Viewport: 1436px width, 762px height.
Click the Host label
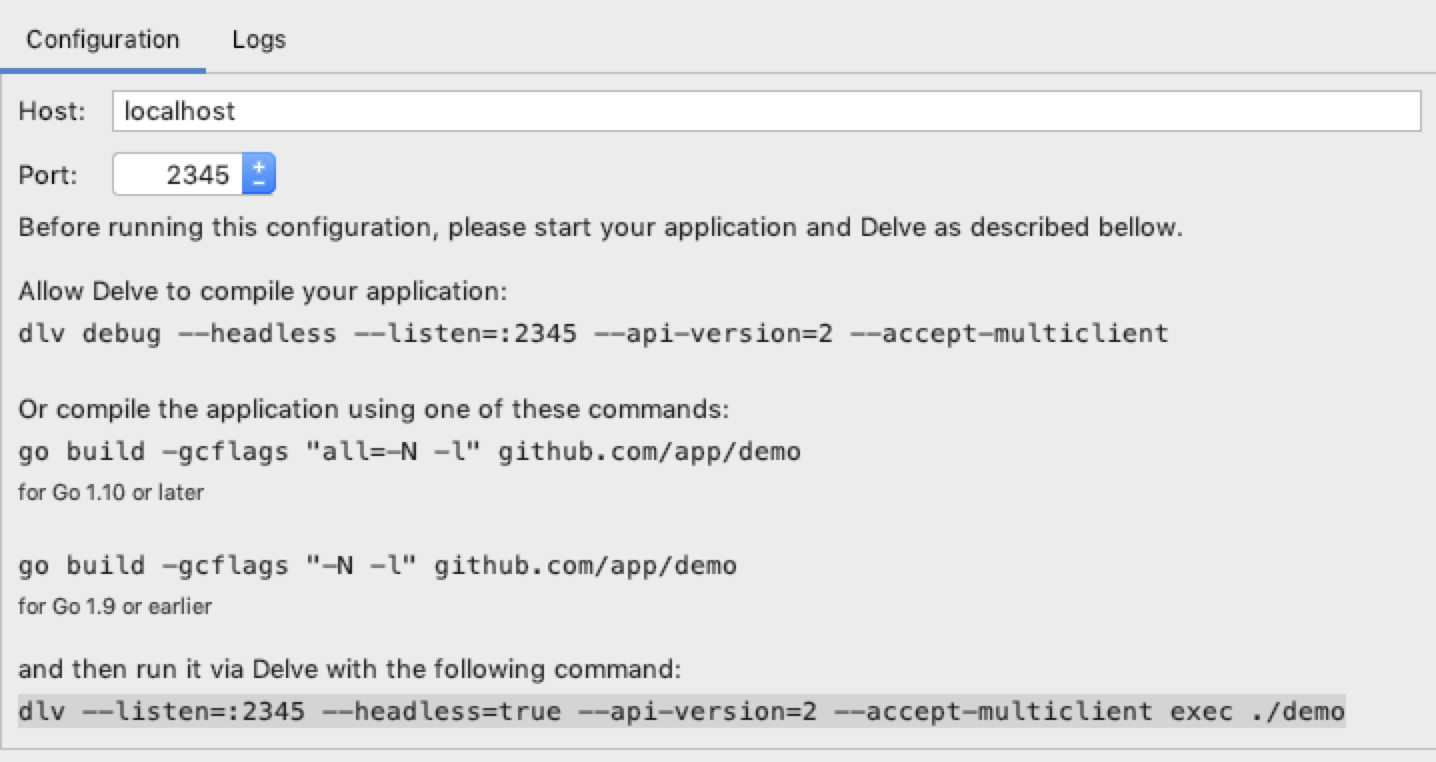[x=52, y=111]
